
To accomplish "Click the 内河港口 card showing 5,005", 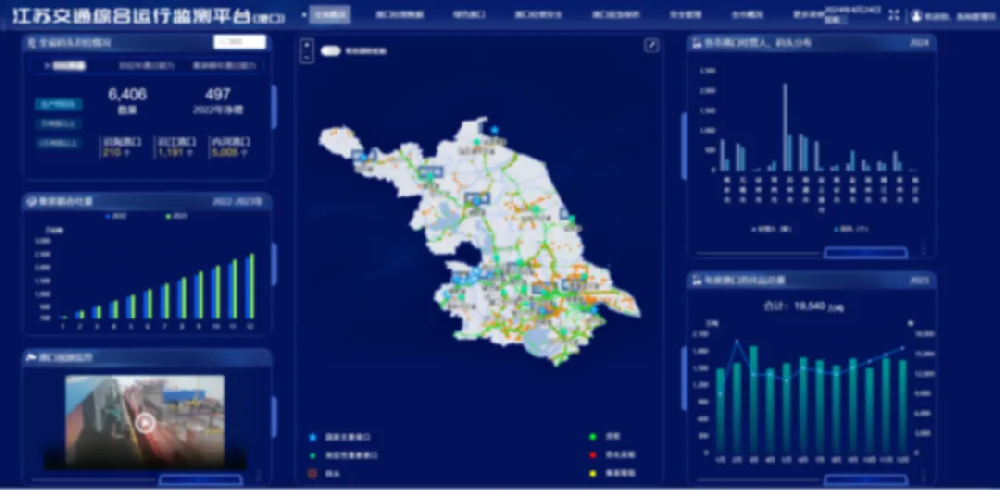I will (x=229, y=148).
